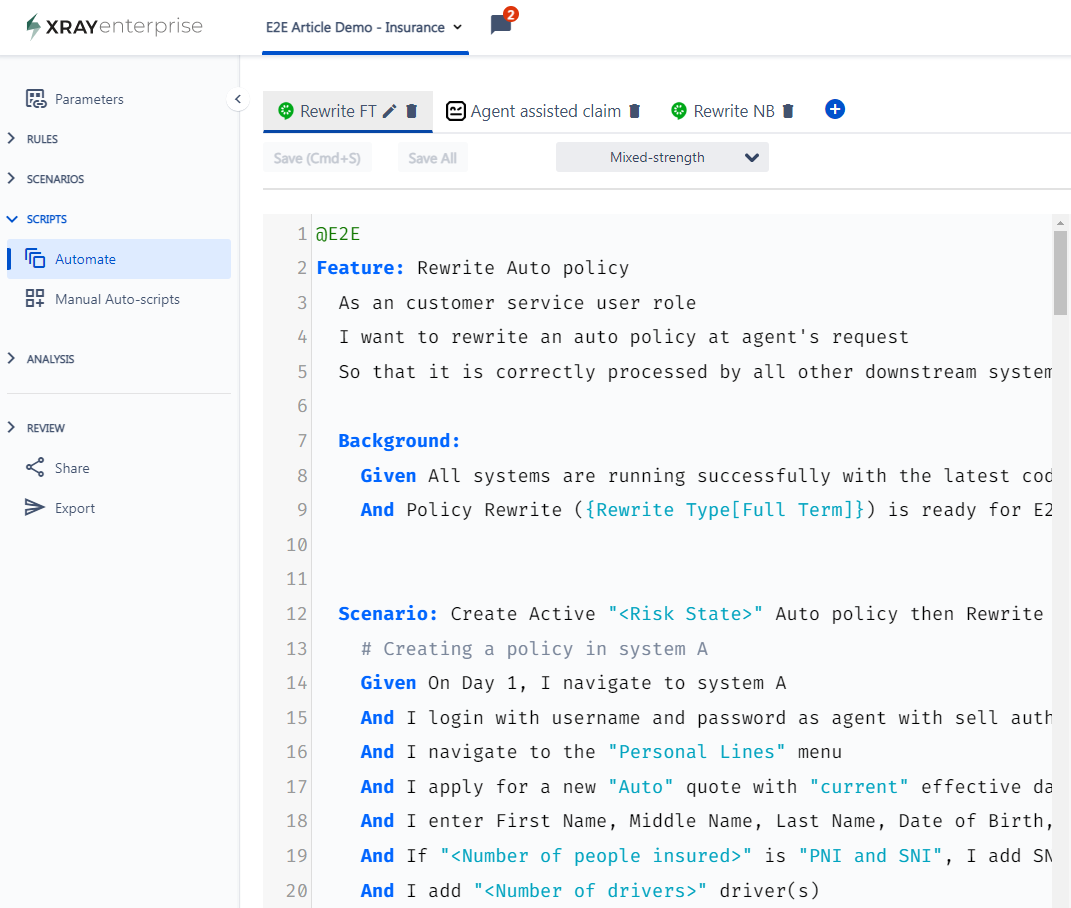Click the Background: keyword on line 7

coord(400,441)
